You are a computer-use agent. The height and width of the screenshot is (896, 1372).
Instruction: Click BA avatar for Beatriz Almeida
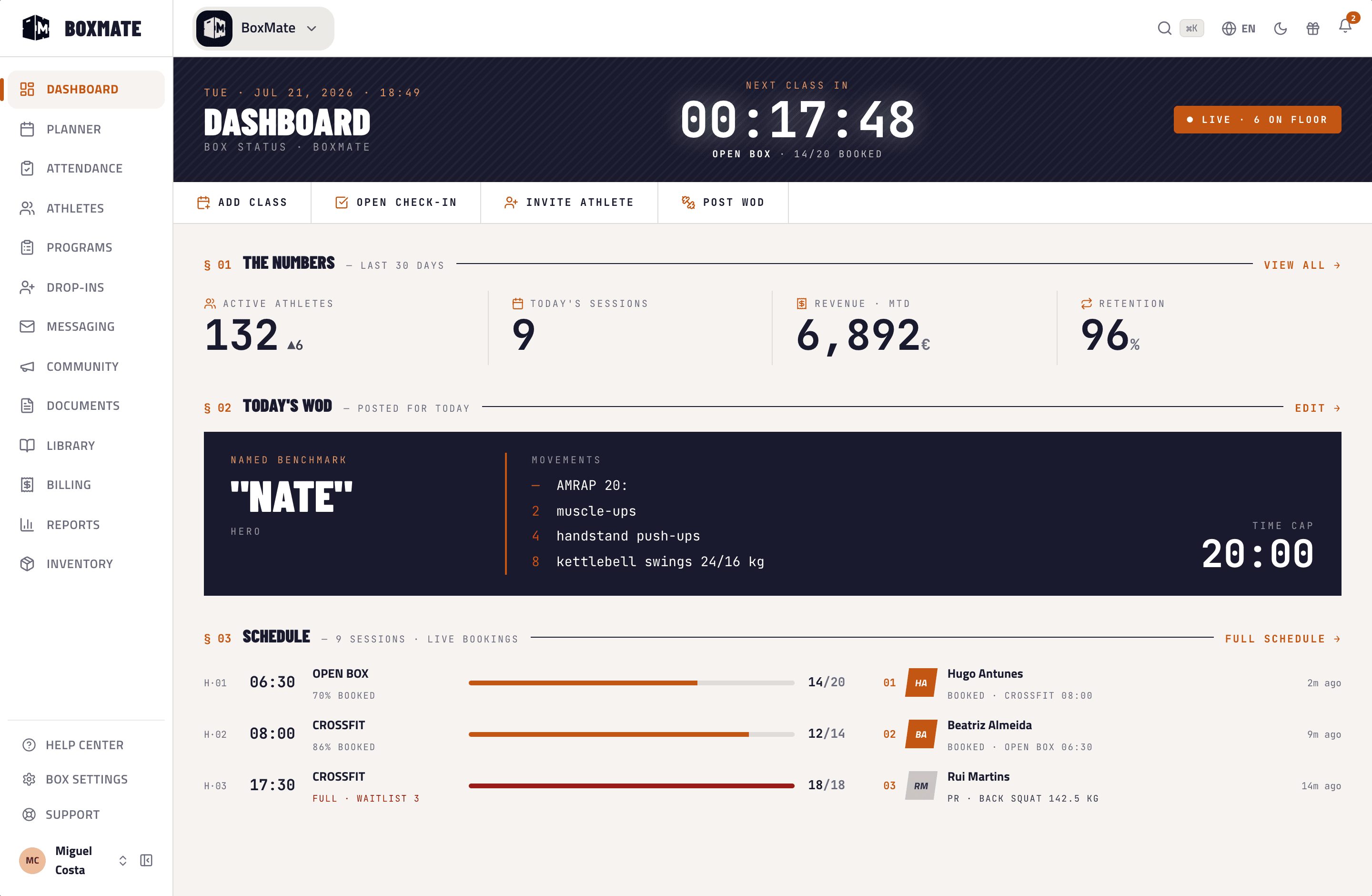(x=921, y=734)
